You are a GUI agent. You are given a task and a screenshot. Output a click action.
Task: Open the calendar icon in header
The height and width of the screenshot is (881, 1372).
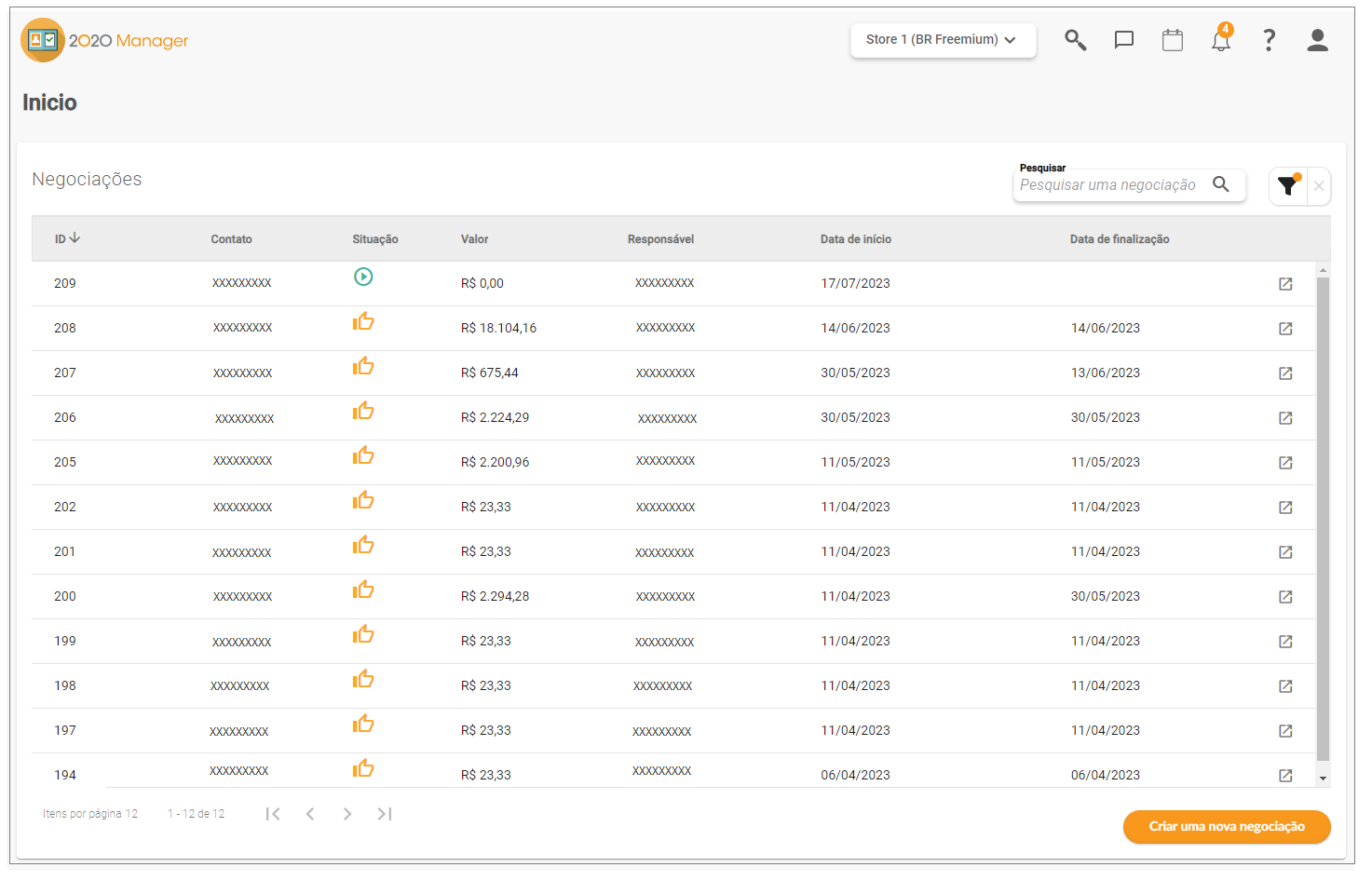(1173, 40)
